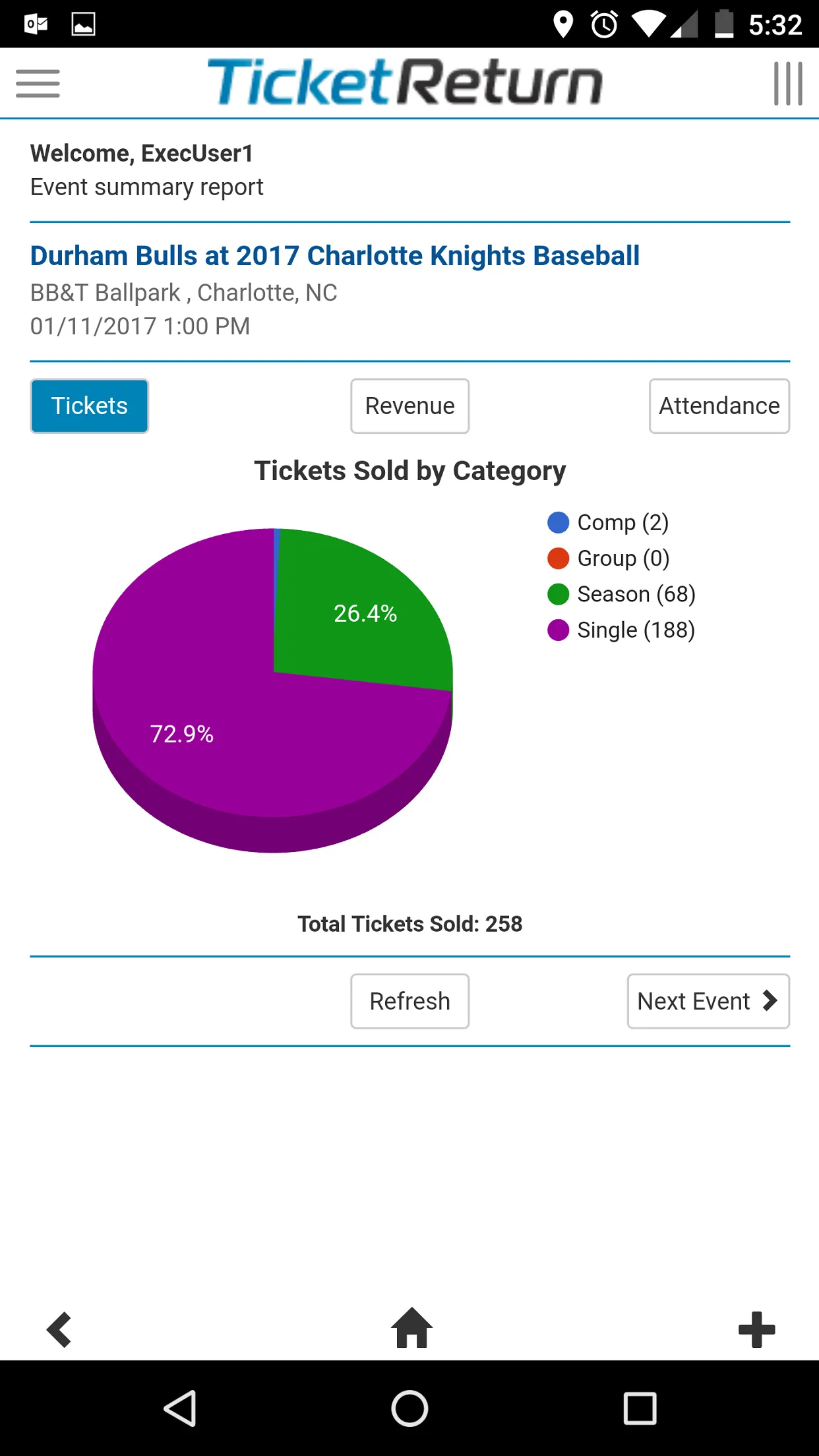Open the Outlook notification icon
The image size is (819, 1456).
tap(36, 24)
